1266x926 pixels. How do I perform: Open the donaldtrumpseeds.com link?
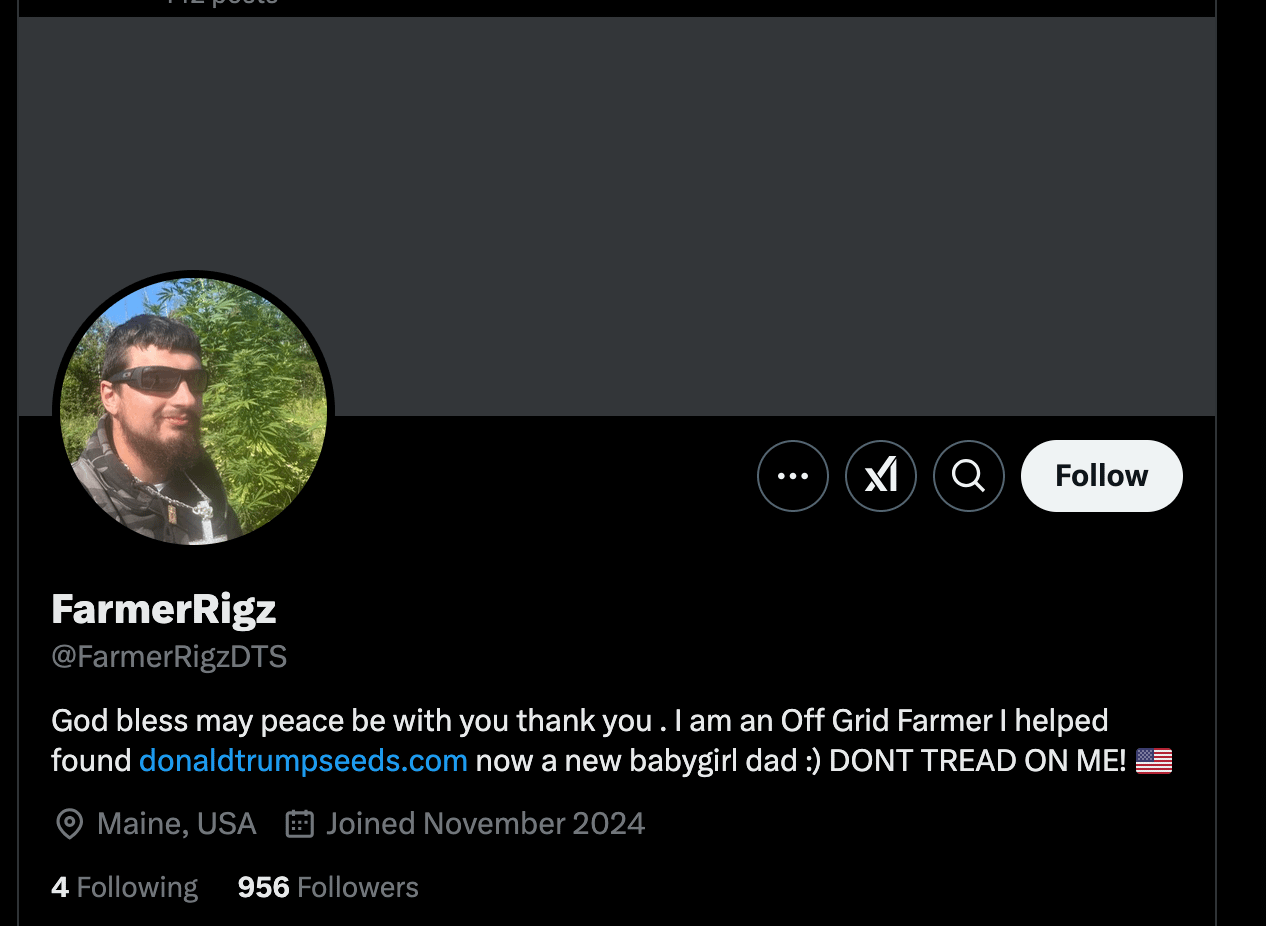pos(303,761)
